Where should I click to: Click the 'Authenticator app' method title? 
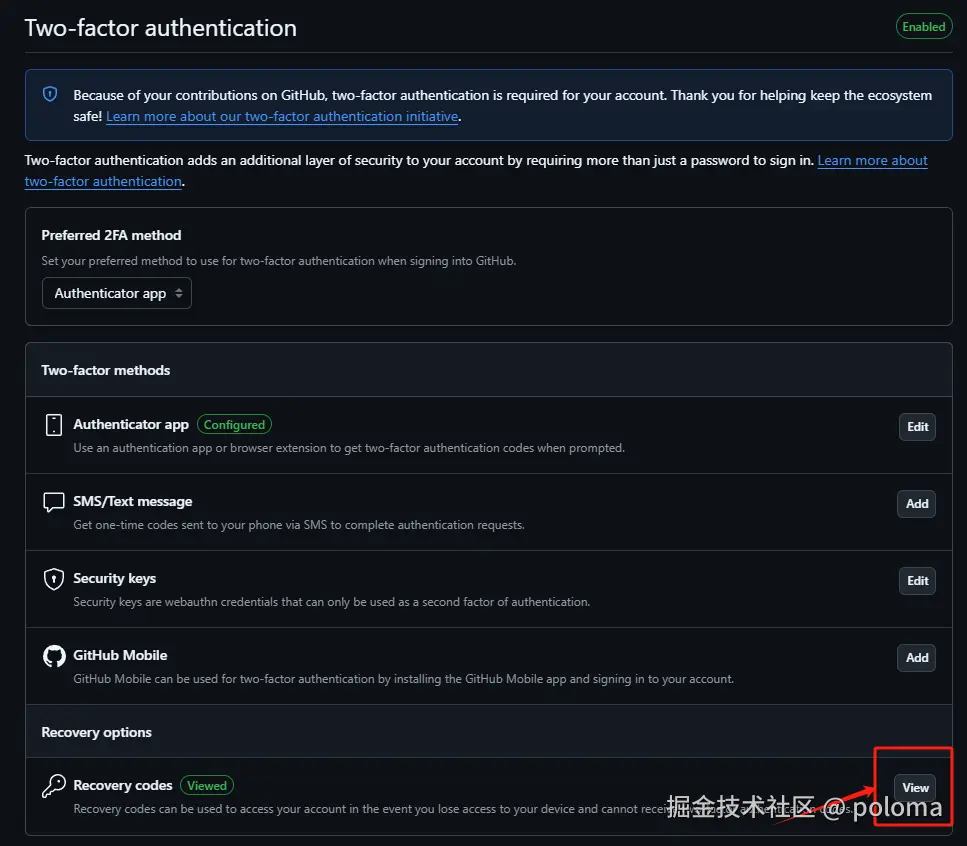(131, 424)
